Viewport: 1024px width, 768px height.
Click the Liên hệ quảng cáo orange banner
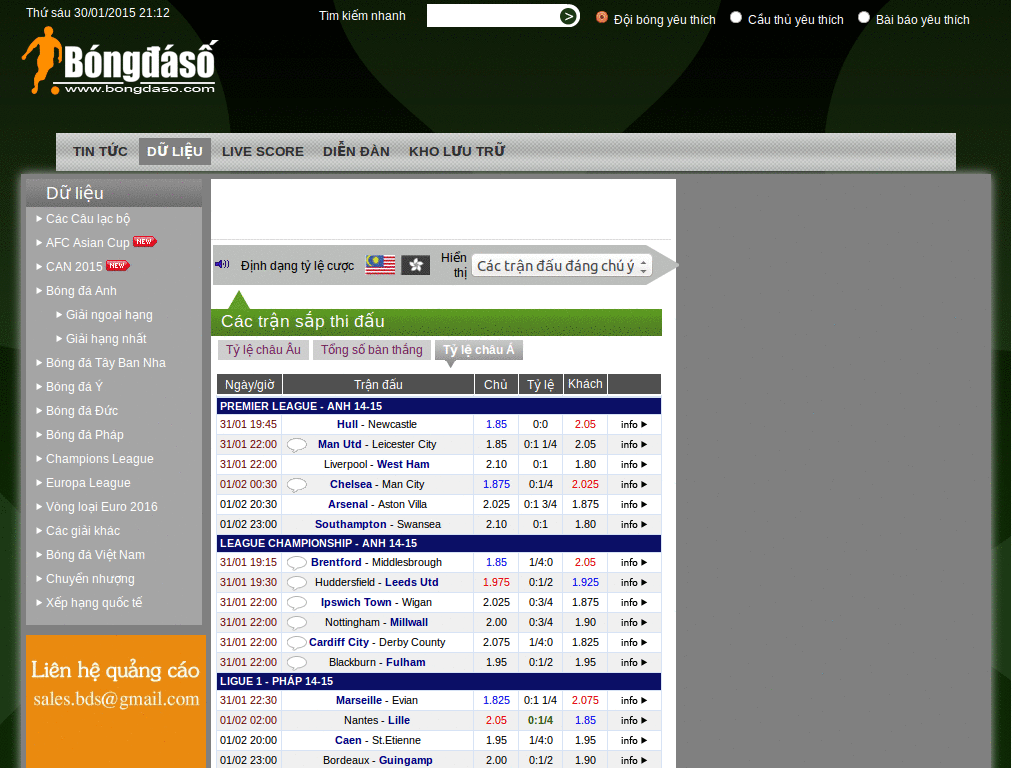click(x=116, y=701)
